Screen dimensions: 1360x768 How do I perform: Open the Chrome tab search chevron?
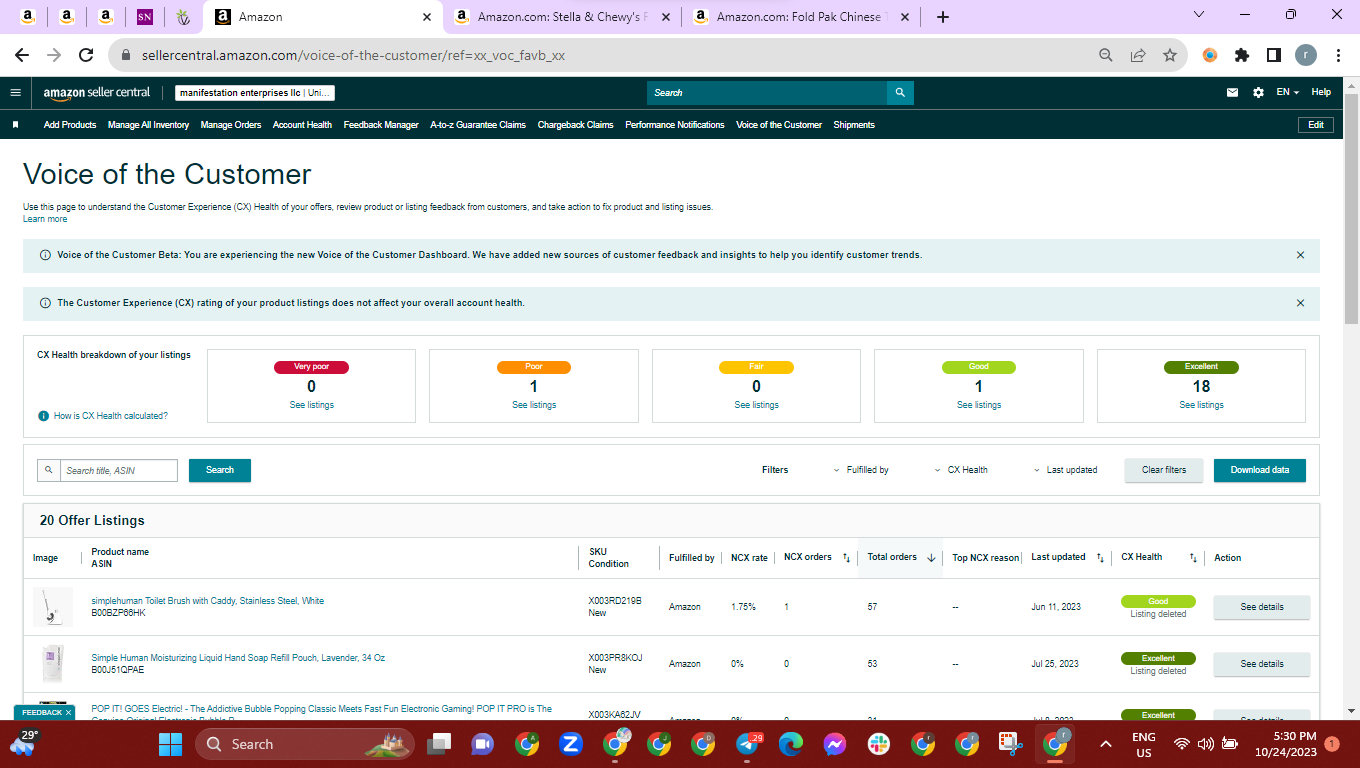click(x=1200, y=15)
